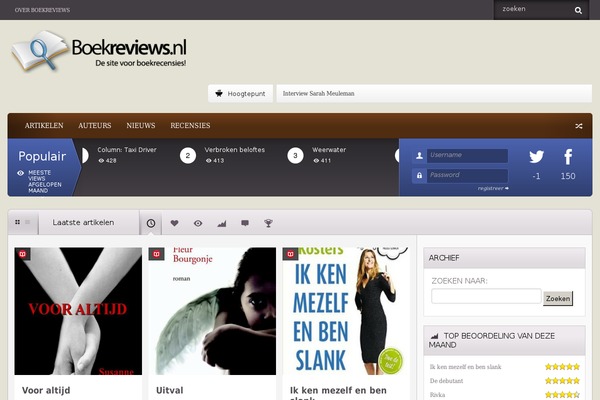The height and width of the screenshot is (400, 600).
Task: Click the Boekreviews.nl logo
Action: tap(99, 51)
